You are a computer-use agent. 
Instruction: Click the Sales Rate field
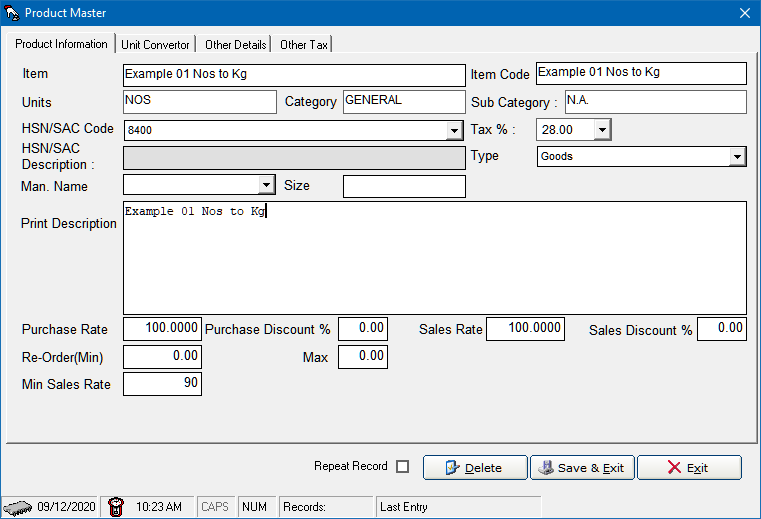(x=526, y=329)
